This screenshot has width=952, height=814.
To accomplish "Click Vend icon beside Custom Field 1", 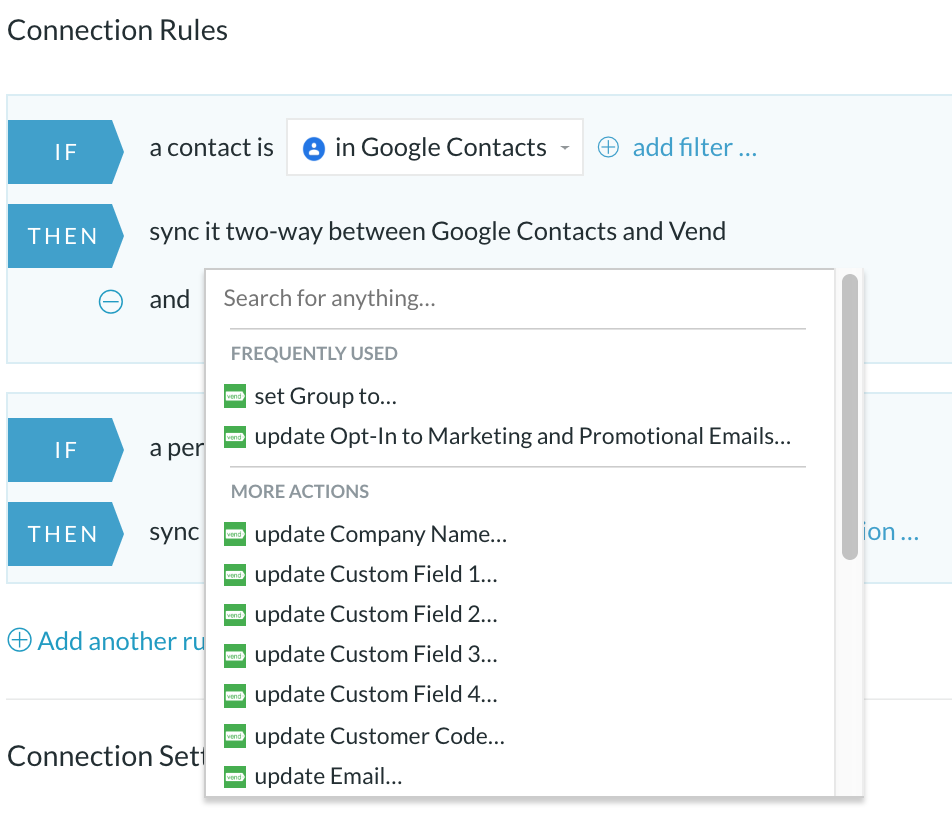I will (x=235, y=575).
